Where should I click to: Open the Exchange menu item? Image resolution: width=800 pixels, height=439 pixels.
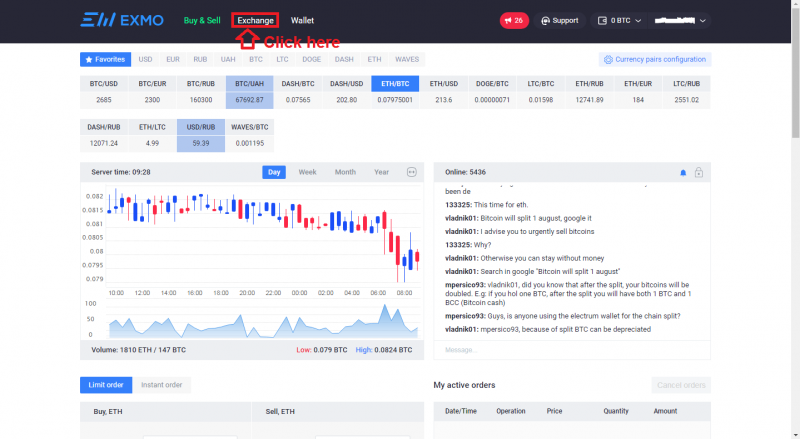[255, 20]
